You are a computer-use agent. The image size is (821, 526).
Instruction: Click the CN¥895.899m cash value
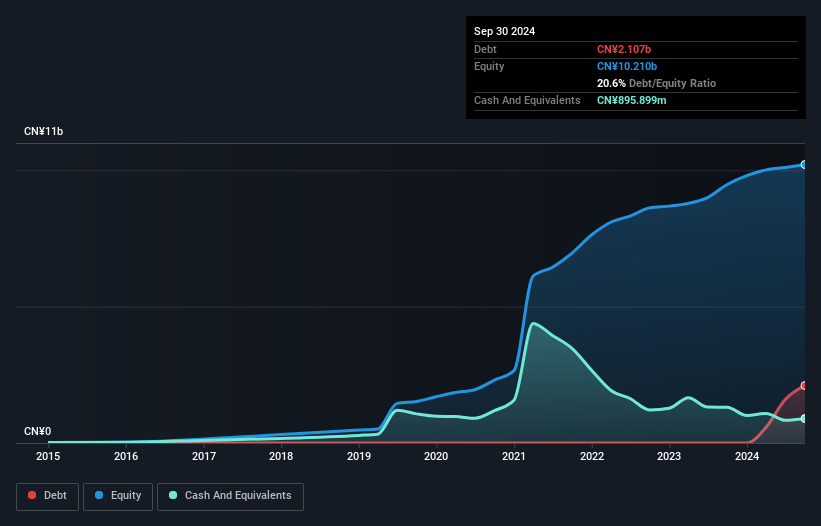click(x=631, y=100)
